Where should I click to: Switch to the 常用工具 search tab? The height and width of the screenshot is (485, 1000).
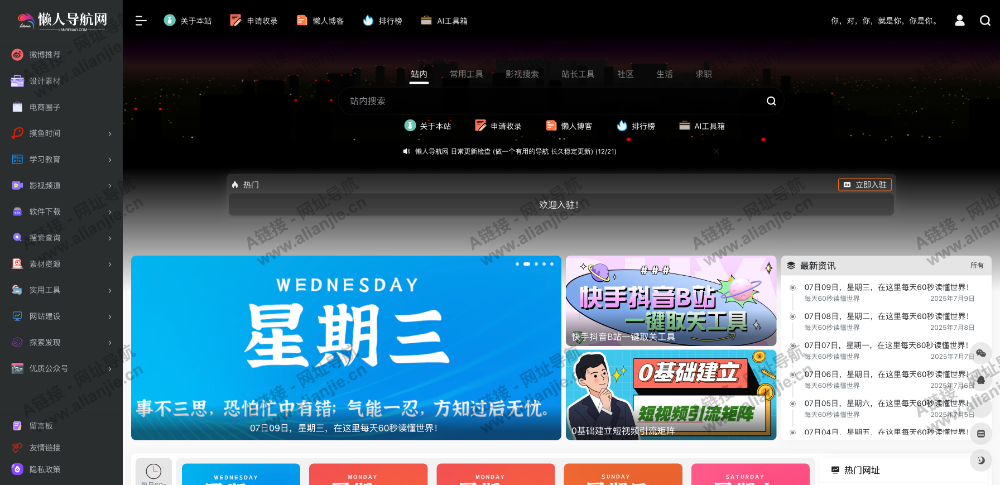pos(466,74)
